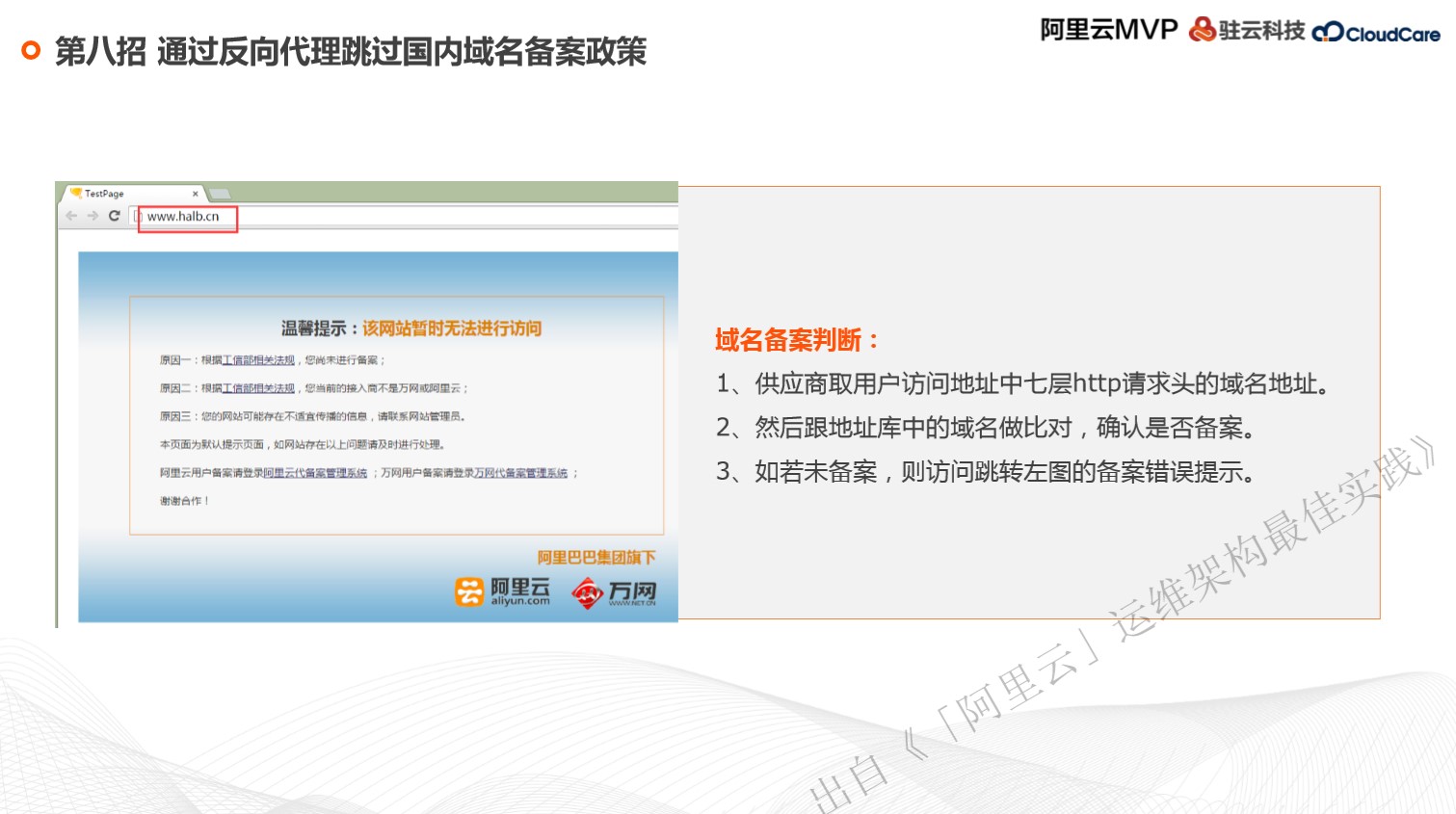Viewport: 1456px width, 814px height.
Task: Click the 本页面为默认提示页面 line
Action: [x=303, y=444]
